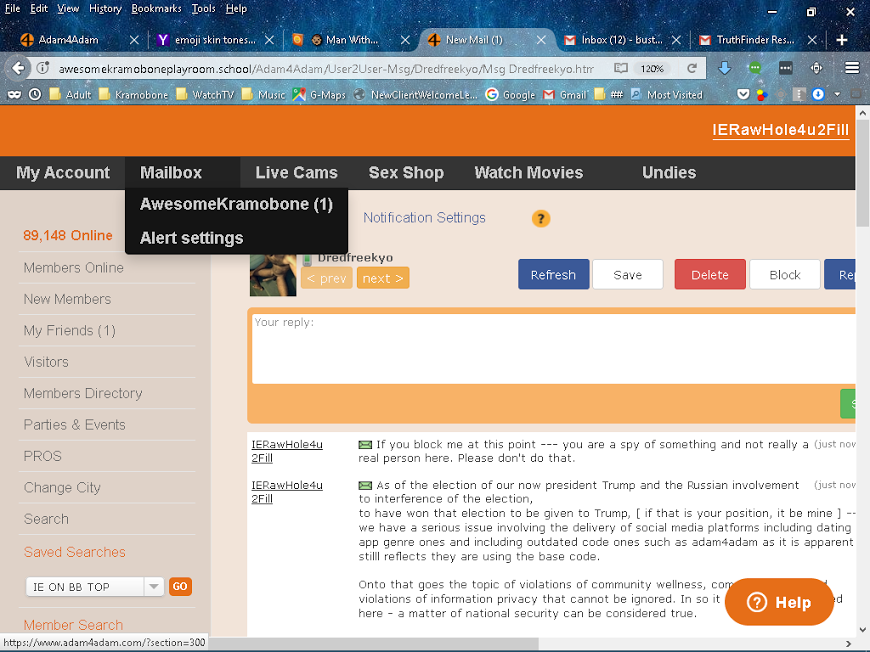Click the blue circle download icon in bookmarks bar
870x652 pixels.
pyautogui.click(x=818, y=95)
